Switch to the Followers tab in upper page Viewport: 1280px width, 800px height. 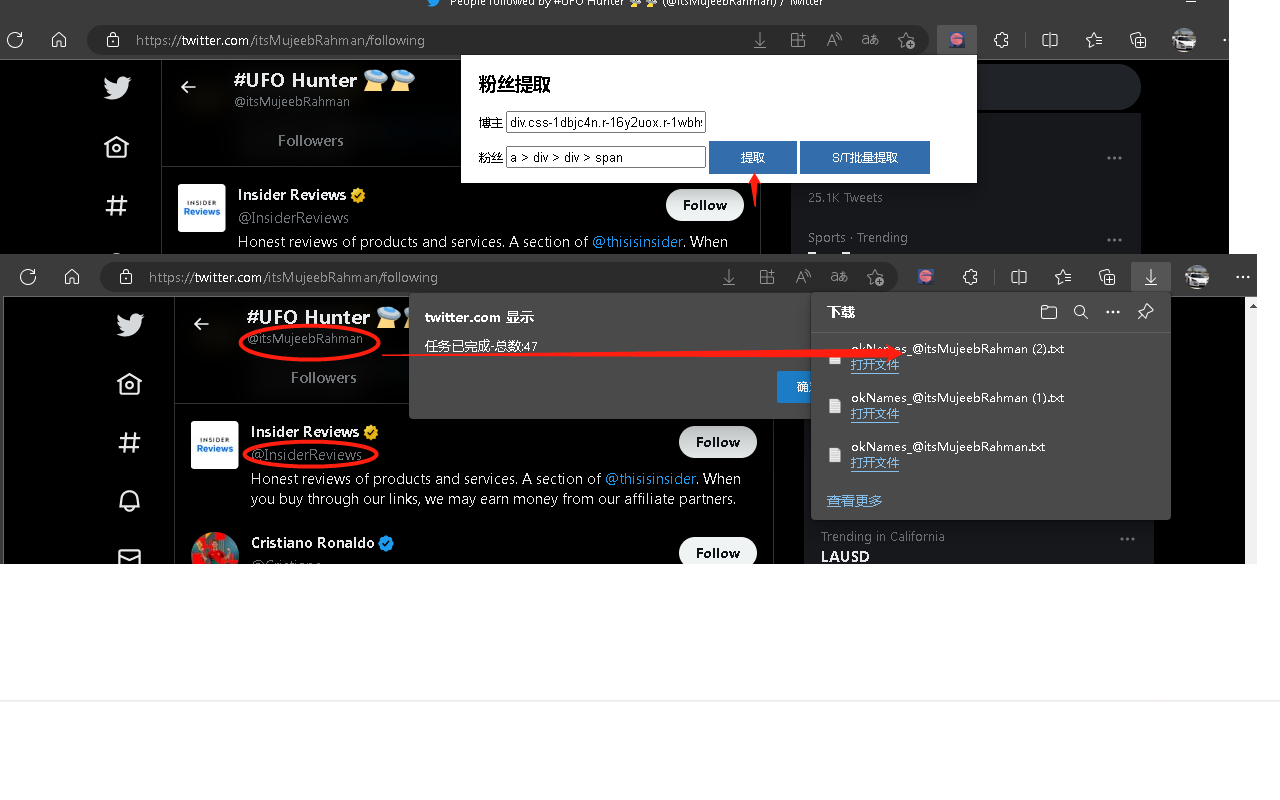311,141
